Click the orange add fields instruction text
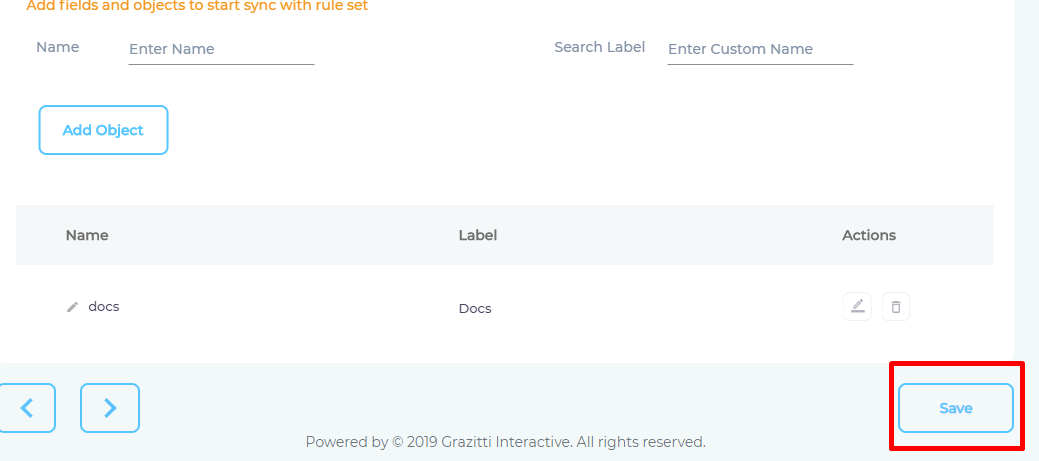 tap(197, 6)
